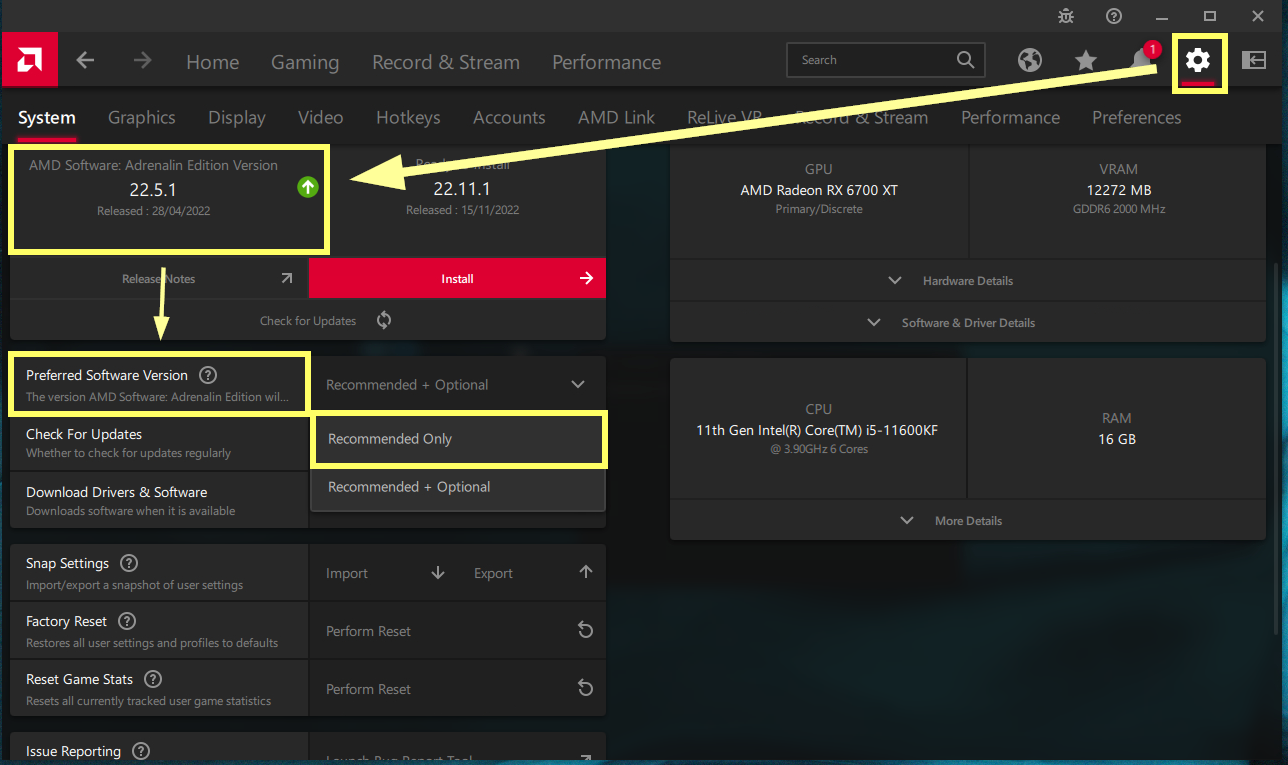Open the Release Notes

tap(159, 279)
